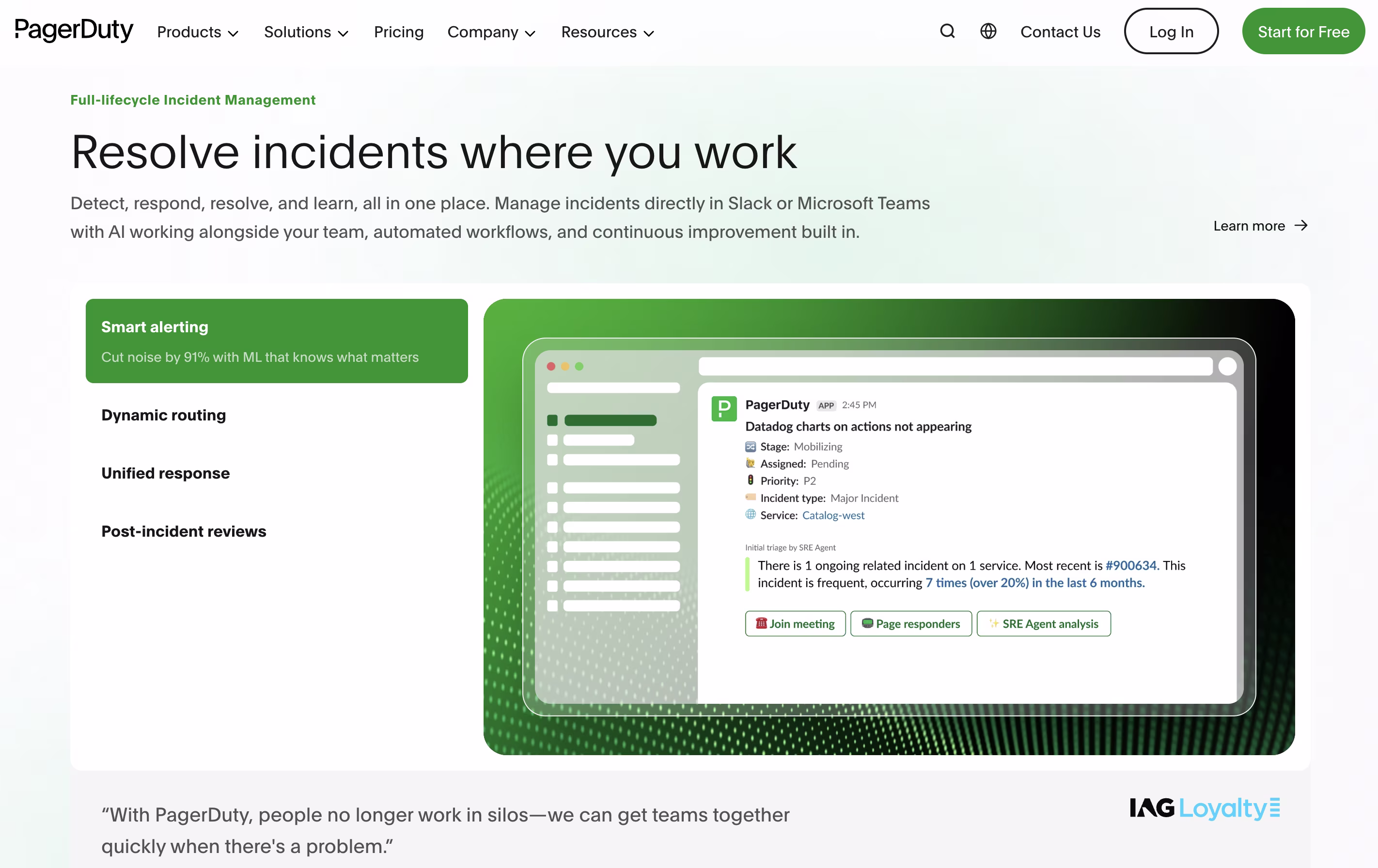
Task: Click the Start for Free button
Action: [1303, 31]
